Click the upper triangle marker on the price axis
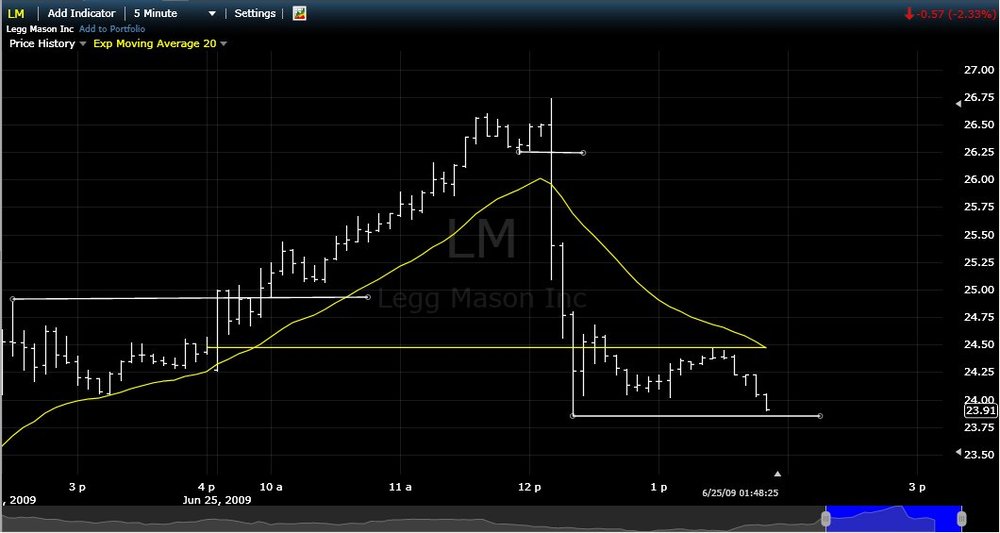The width and height of the screenshot is (1000, 533). pos(958,104)
